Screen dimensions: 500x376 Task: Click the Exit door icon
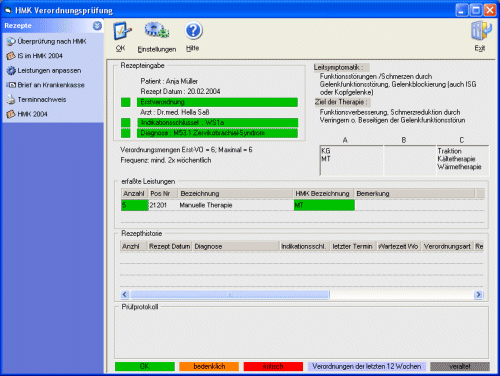tap(481, 31)
